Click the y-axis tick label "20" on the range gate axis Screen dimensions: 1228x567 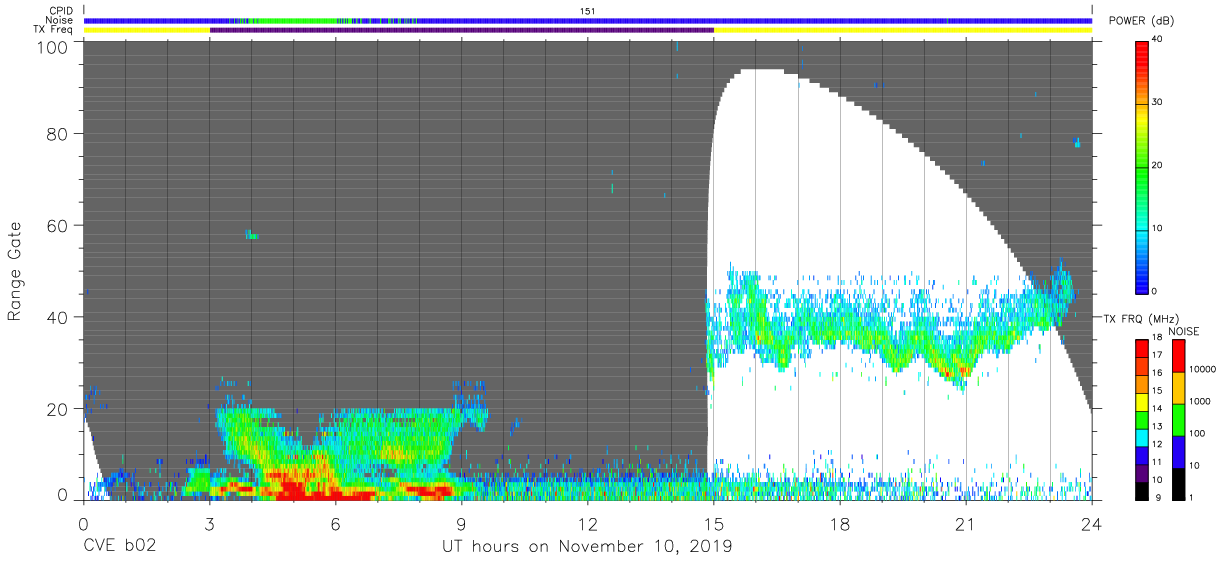coord(57,409)
